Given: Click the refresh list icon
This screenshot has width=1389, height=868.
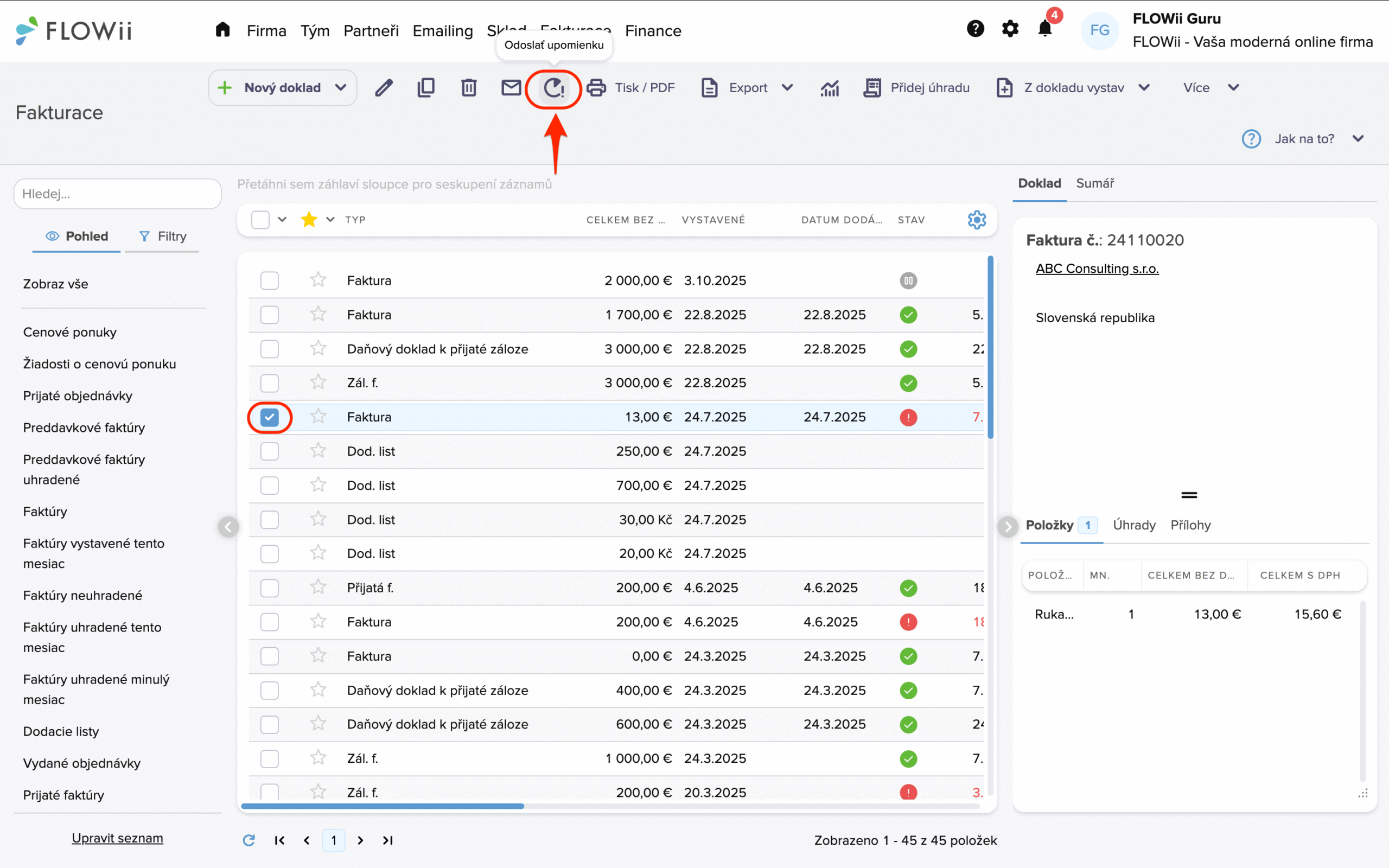Looking at the screenshot, I should [249, 840].
